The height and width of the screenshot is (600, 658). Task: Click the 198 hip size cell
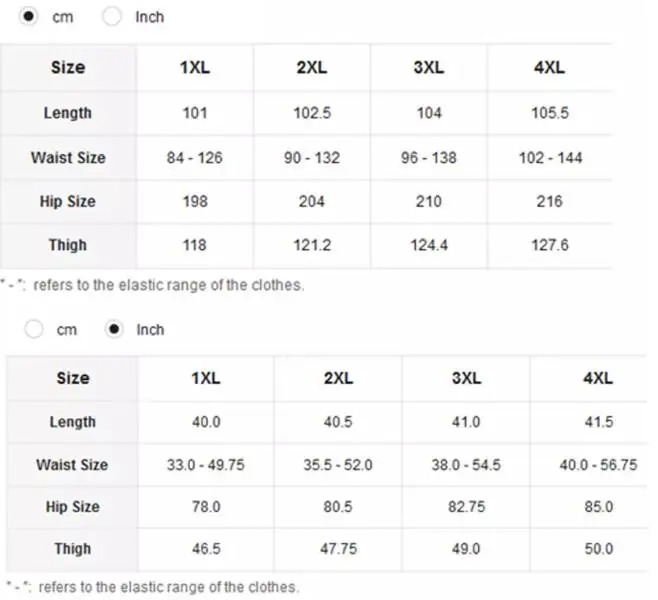[195, 201]
